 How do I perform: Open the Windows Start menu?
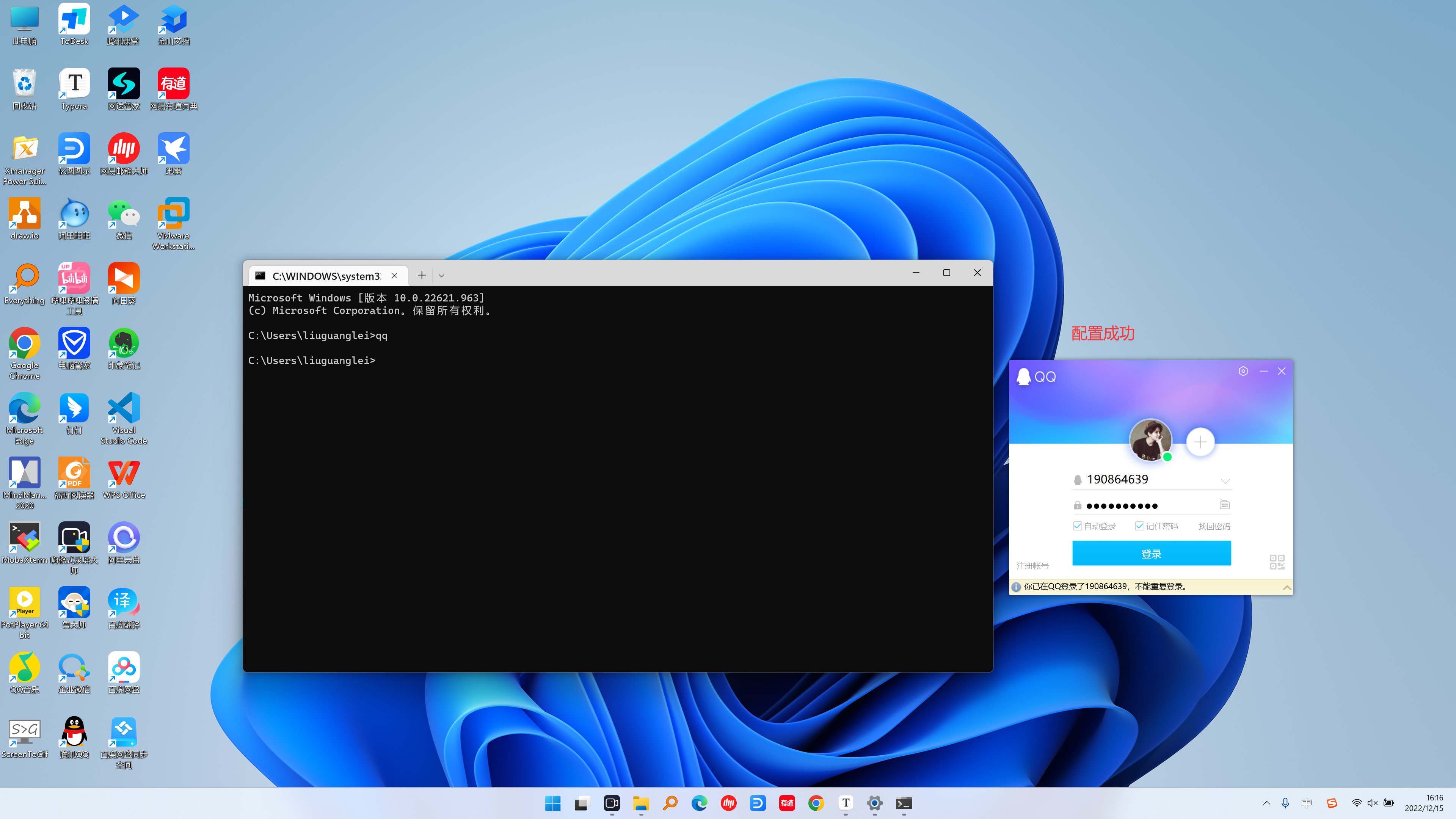pos(553,803)
